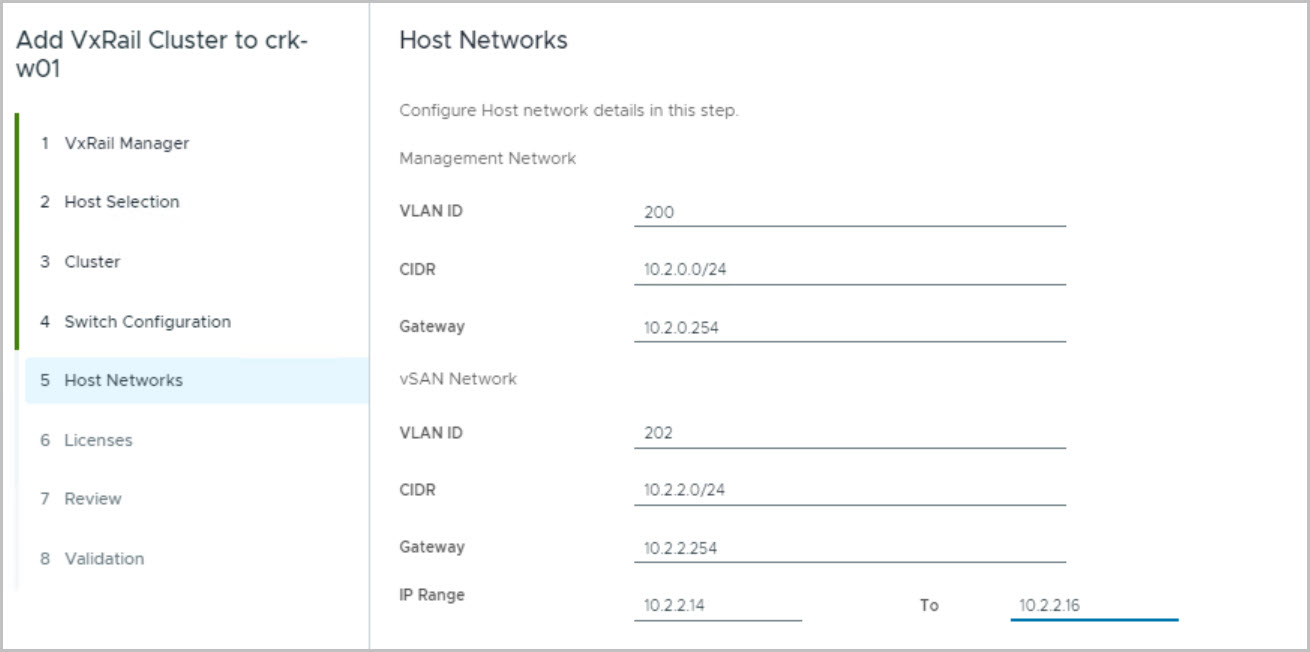Click the IP Range start field 10.2.2.14
This screenshot has height=652, width=1310.
coord(717,605)
